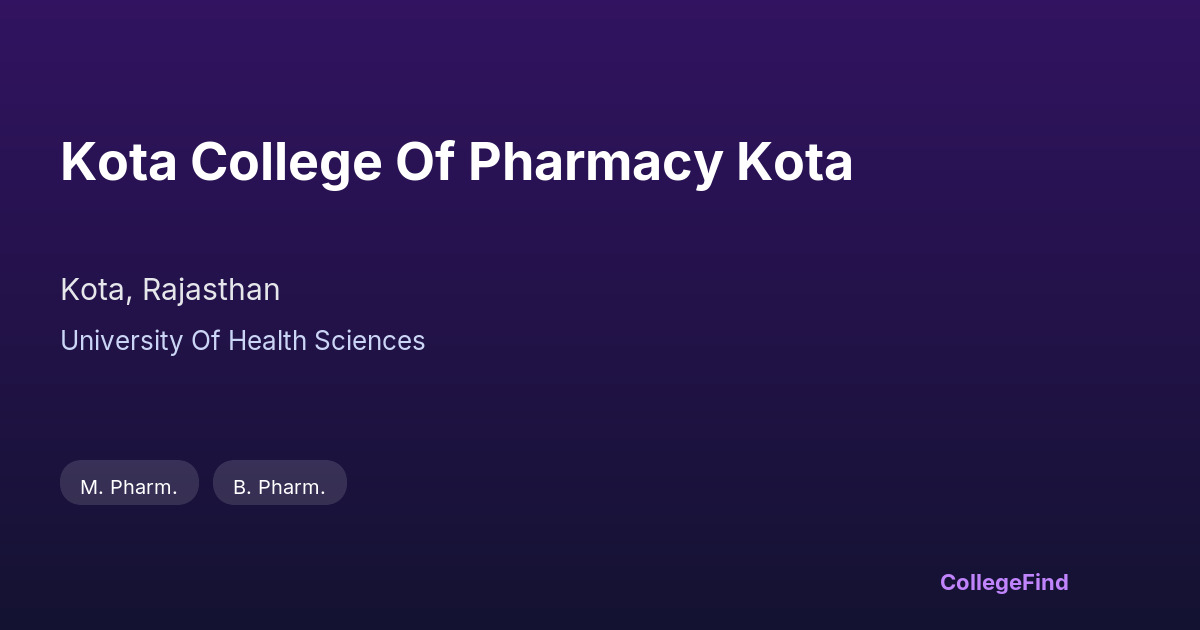This screenshot has height=630, width=1200.
Task: Click the first Kota in the heading
Action: point(119,163)
